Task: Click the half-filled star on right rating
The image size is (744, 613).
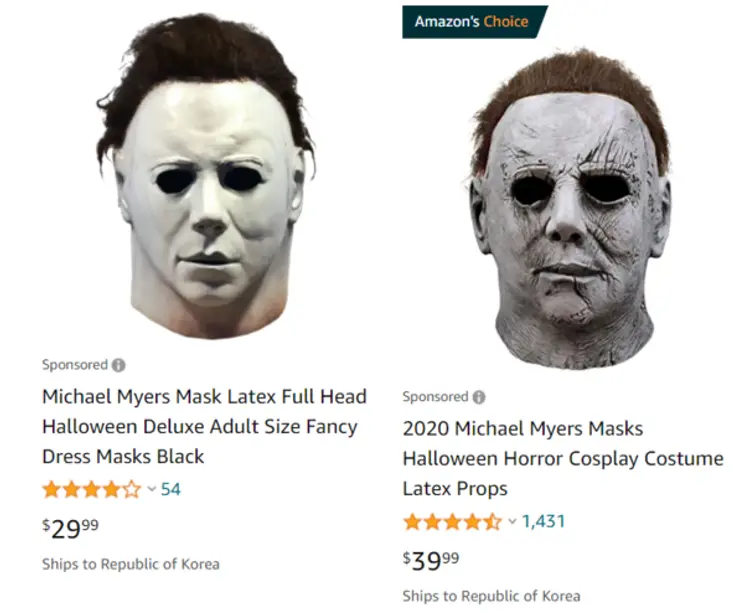Action: pos(493,521)
